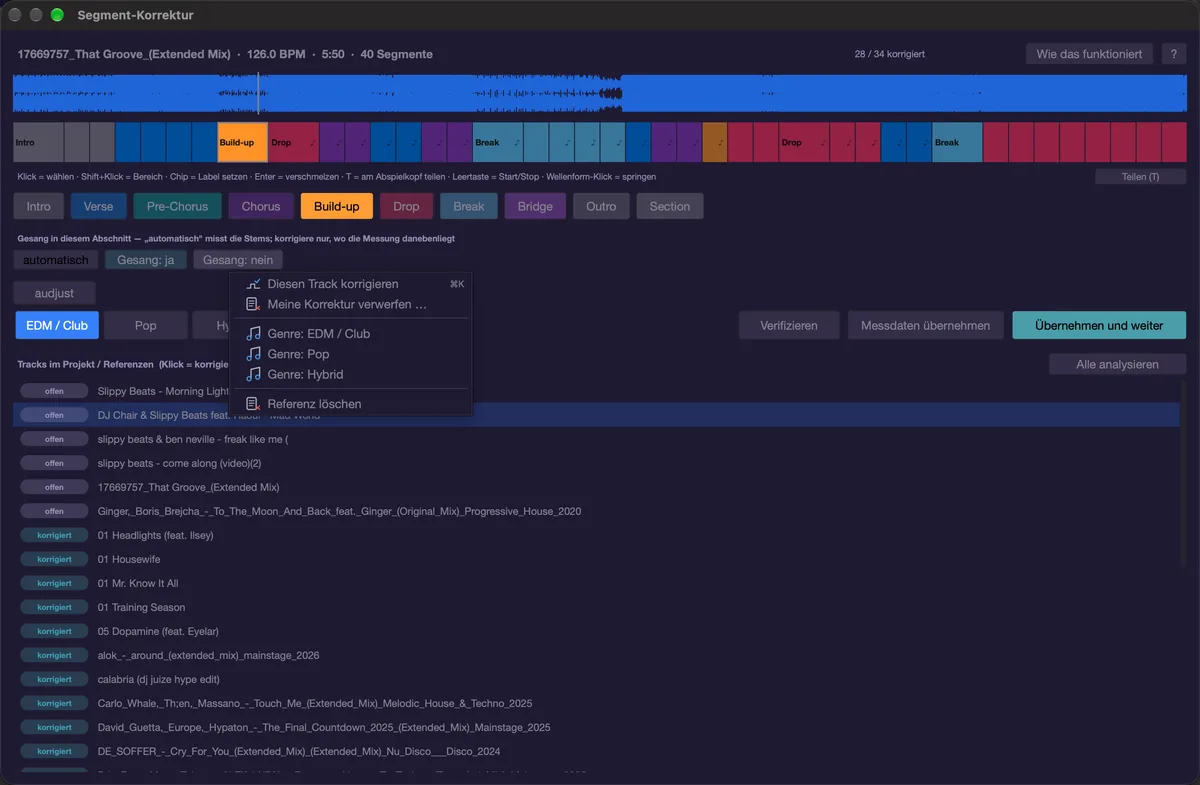The height and width of the screenshot is (785, 1200).
Task: Click the Teilen (T) button
Action: [1140, 177]
